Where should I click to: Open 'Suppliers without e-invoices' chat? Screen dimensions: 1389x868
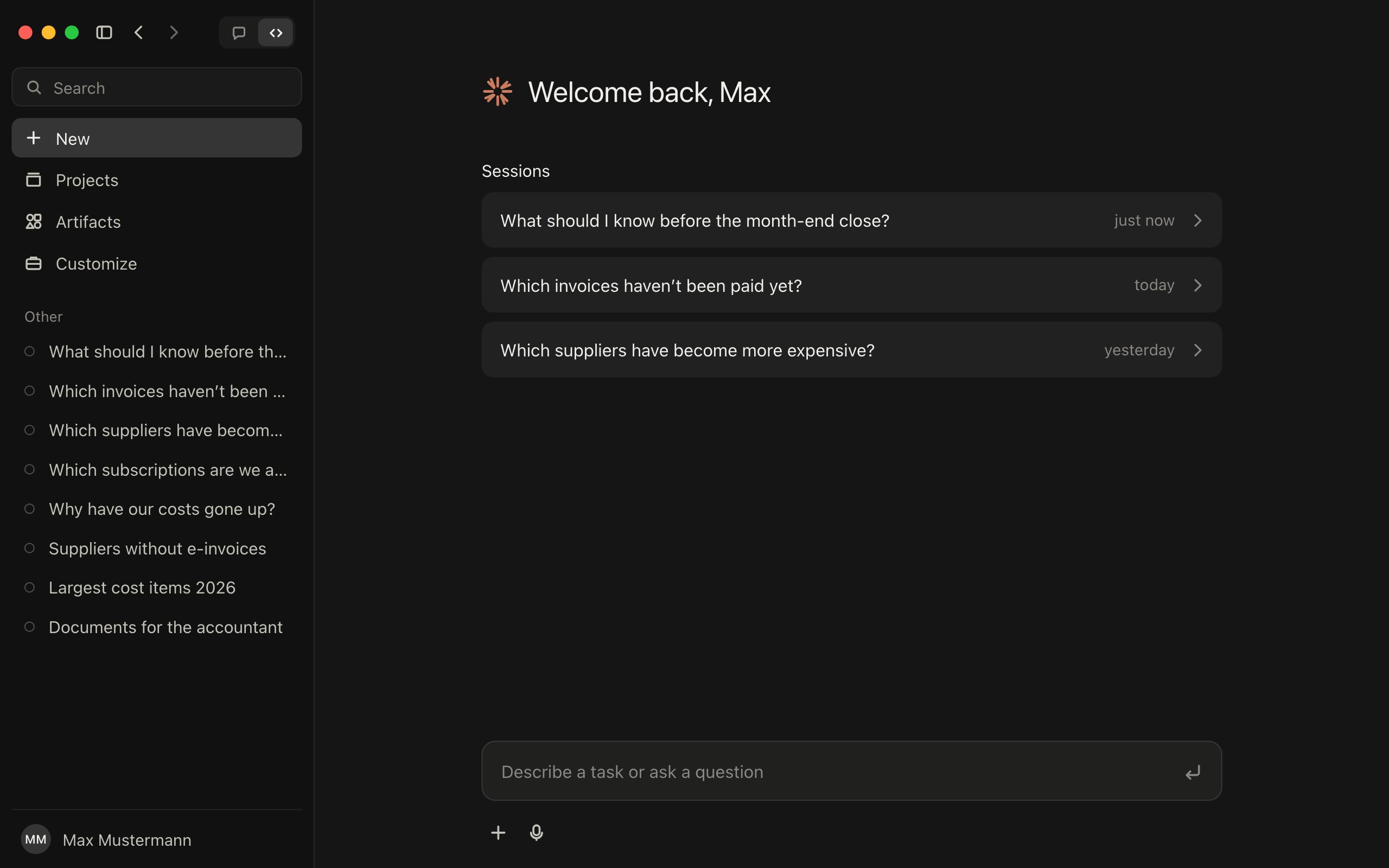(x=157, y=548)
